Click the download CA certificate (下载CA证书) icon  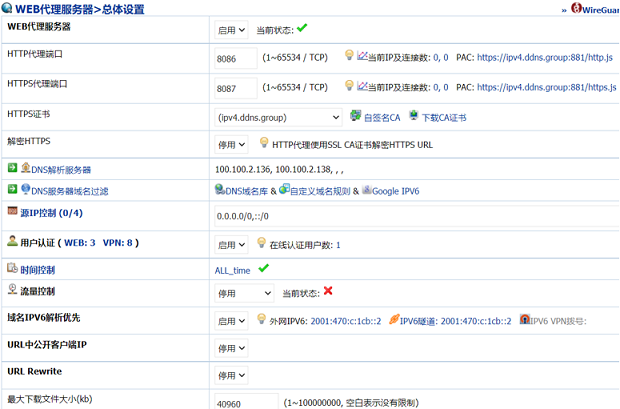point(414,116)
